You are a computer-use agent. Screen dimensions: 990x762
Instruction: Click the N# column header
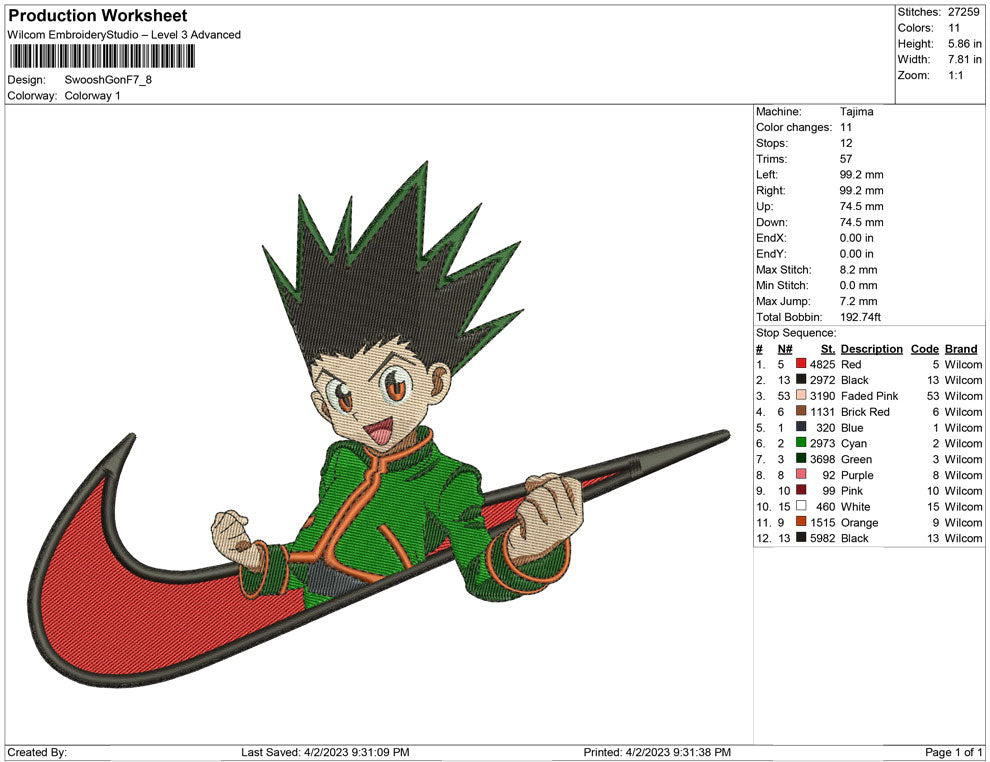pyautogui.click(x=785, y=348)
